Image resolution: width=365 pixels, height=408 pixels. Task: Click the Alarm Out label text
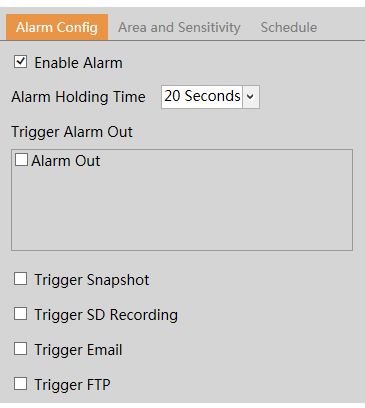click(x=66, y=161)
